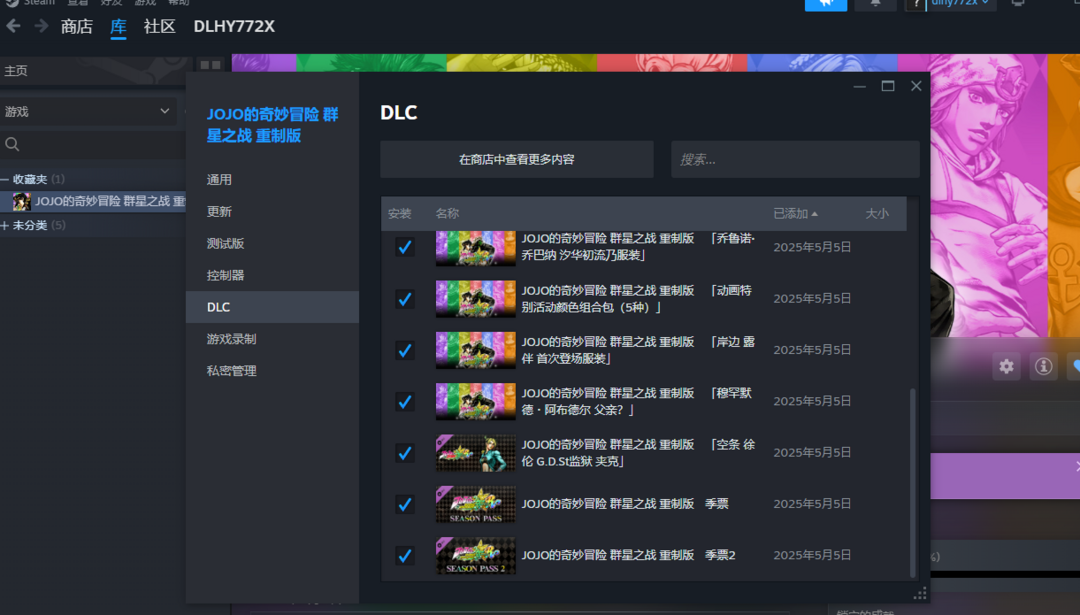Collapse the 收藏夹 category

(5, 179)
